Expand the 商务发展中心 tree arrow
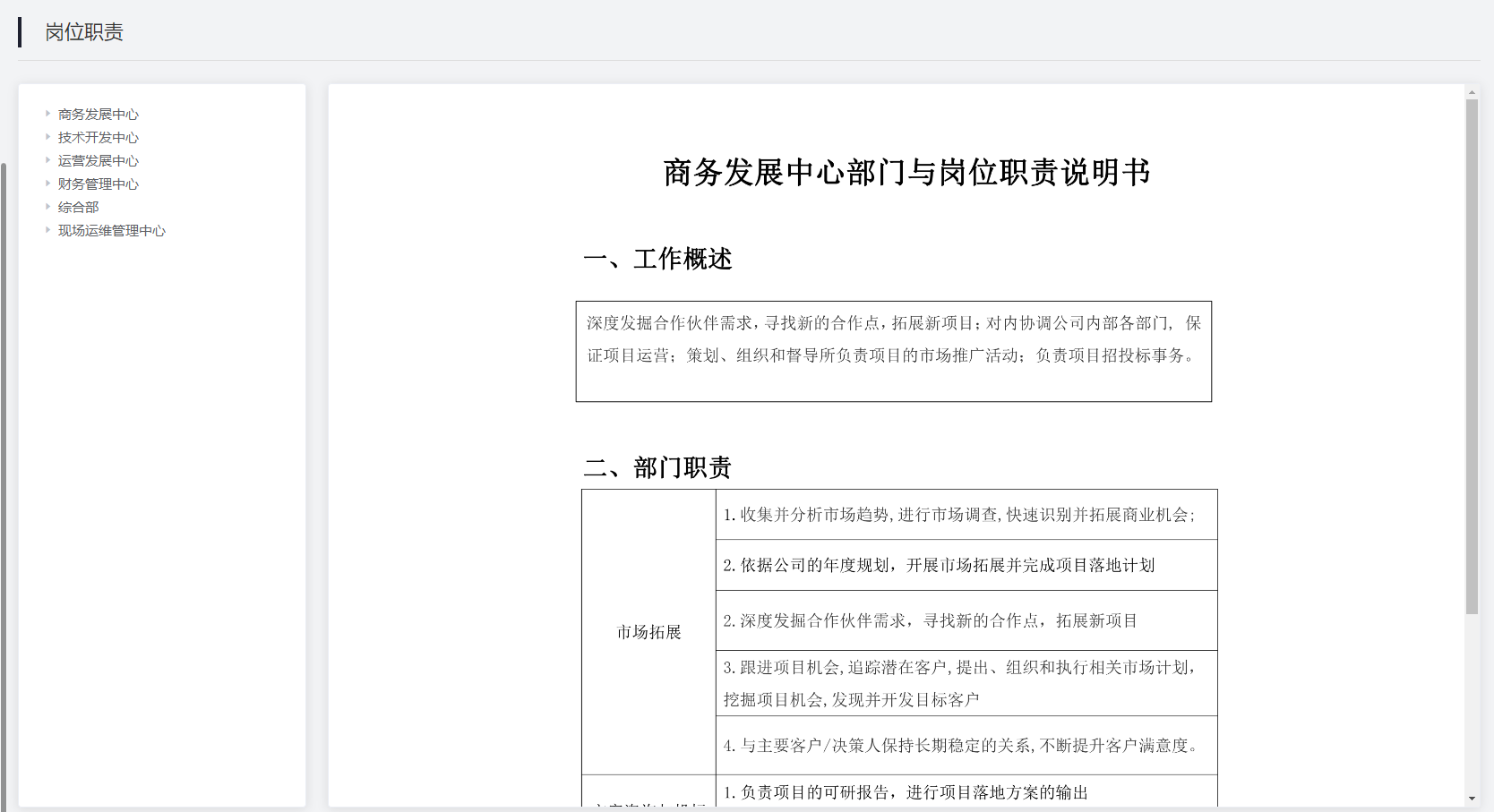The width and height of the screenshot is (1494, 812). 47,114
